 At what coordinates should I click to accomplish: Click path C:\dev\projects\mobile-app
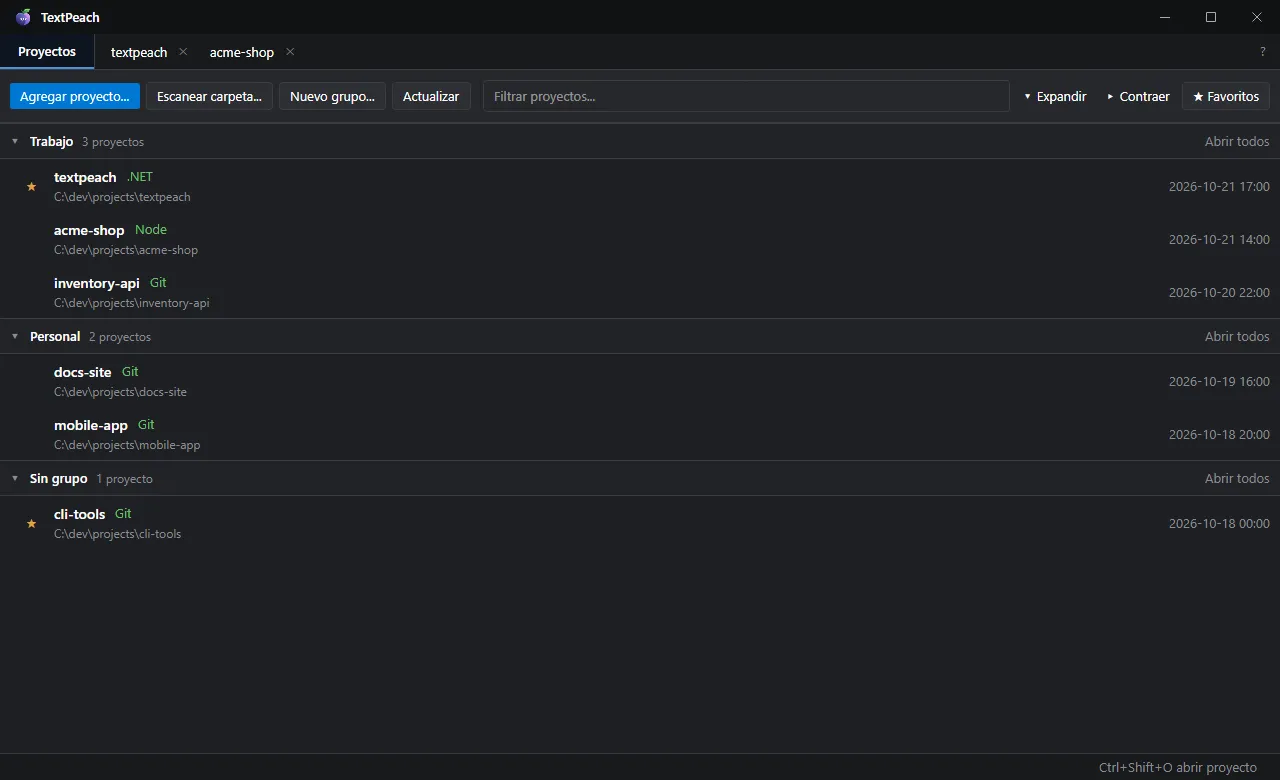click(x=127, y=445)
